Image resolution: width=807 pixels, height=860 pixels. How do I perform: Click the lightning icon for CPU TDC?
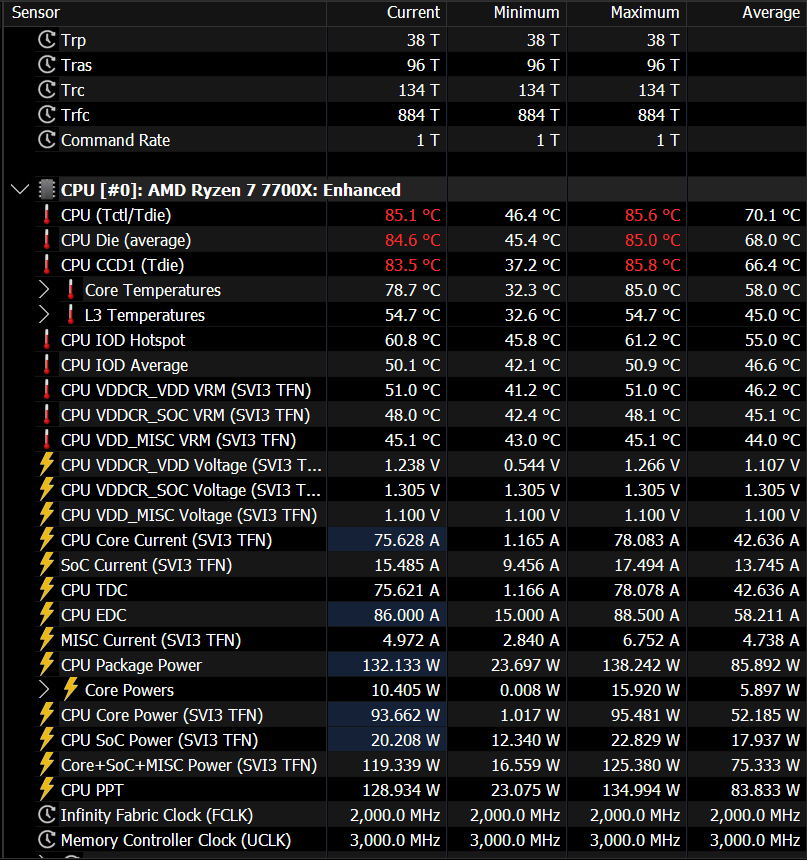point(47,590)
